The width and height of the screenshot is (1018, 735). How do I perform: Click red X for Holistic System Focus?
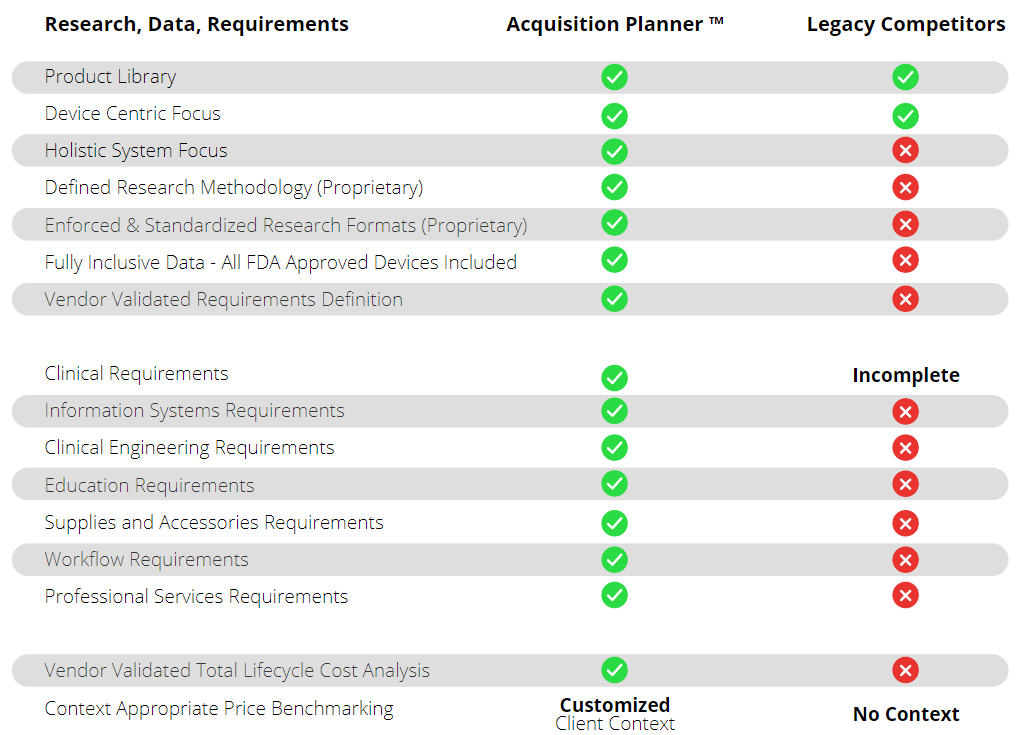[x=905, y=151]
